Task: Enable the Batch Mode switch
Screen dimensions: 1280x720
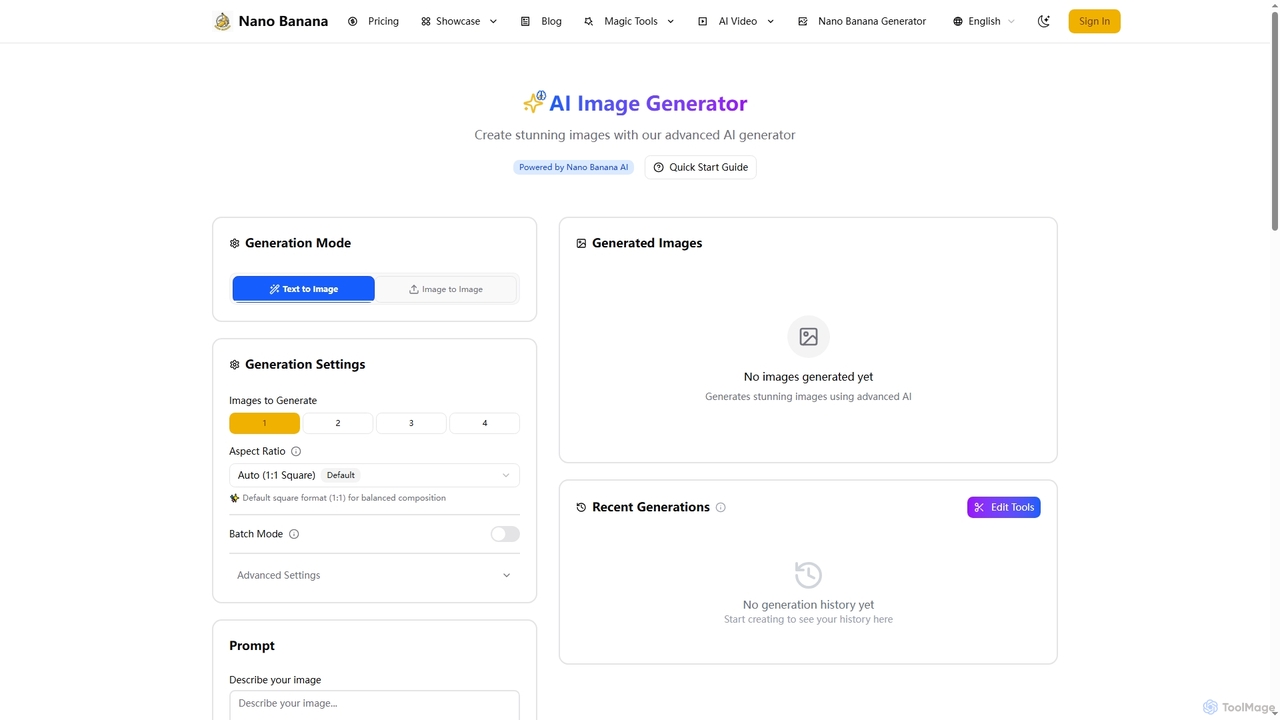Action: [x=505, y=534]
